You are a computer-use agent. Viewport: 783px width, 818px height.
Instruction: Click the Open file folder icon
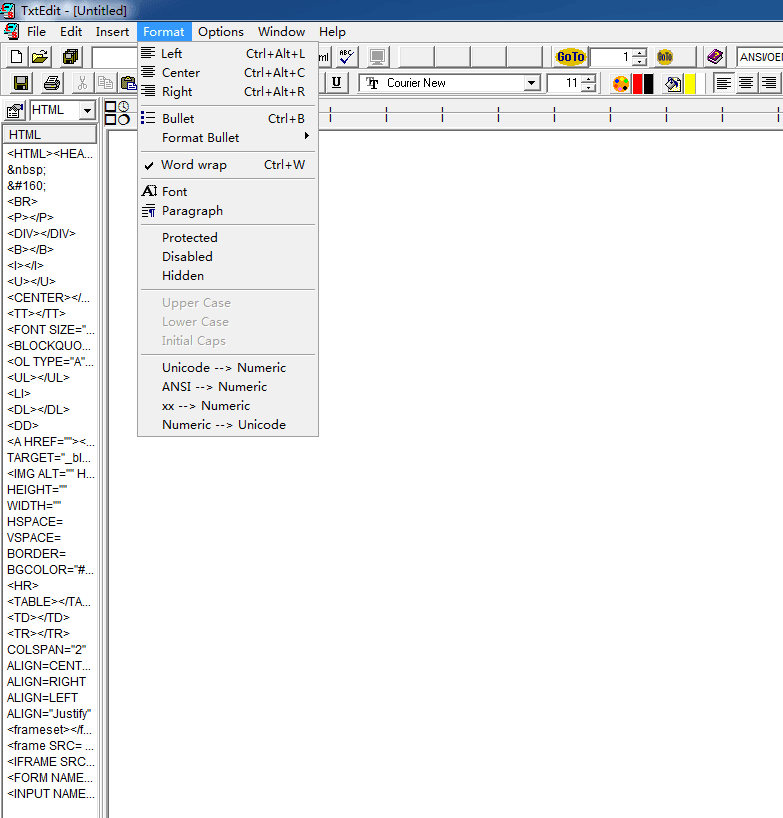coord(40,57)
